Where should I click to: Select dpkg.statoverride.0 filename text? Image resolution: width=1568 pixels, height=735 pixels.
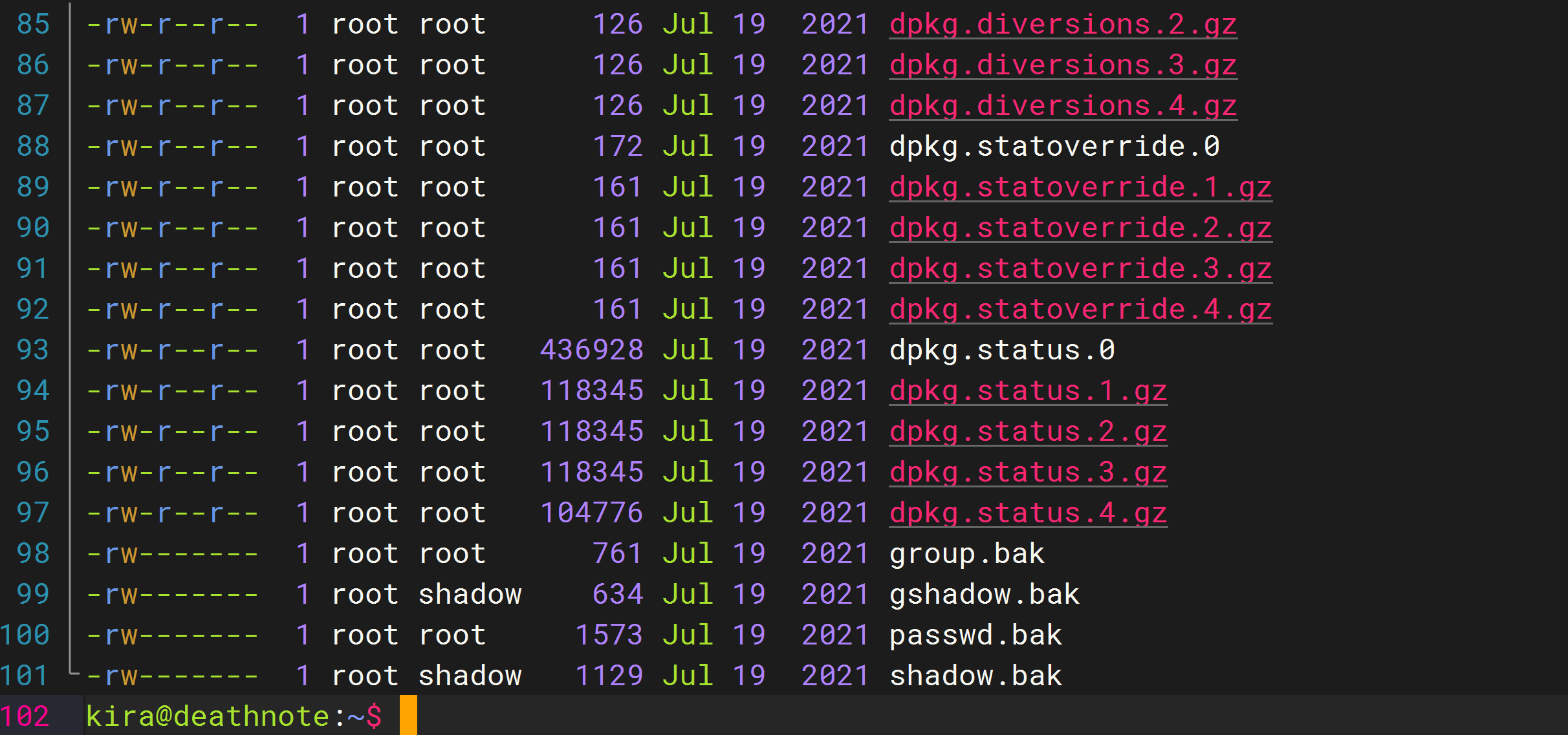click(x=1054, y=147)
